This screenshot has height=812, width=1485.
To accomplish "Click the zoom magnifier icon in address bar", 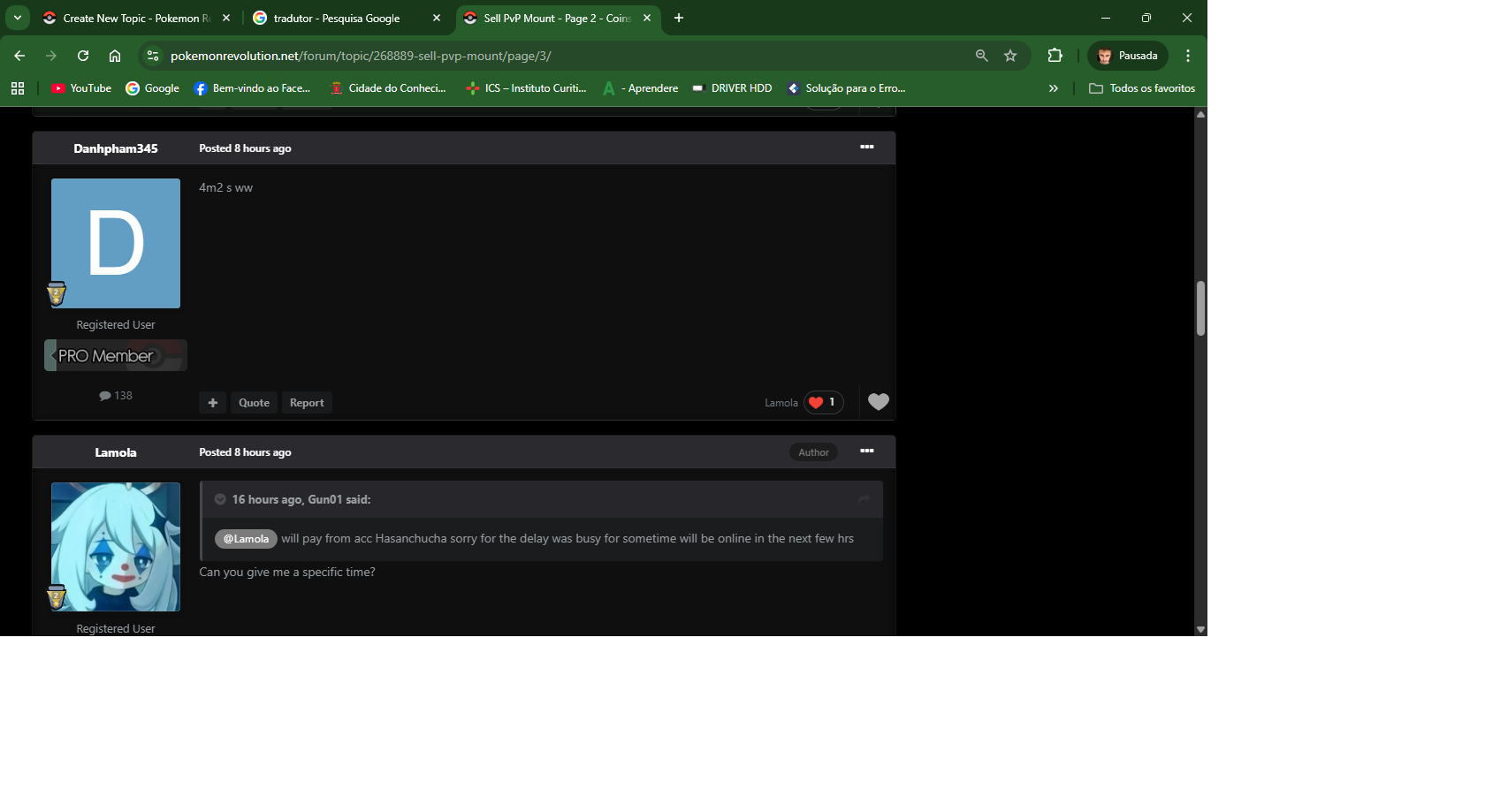I will 981,56.
